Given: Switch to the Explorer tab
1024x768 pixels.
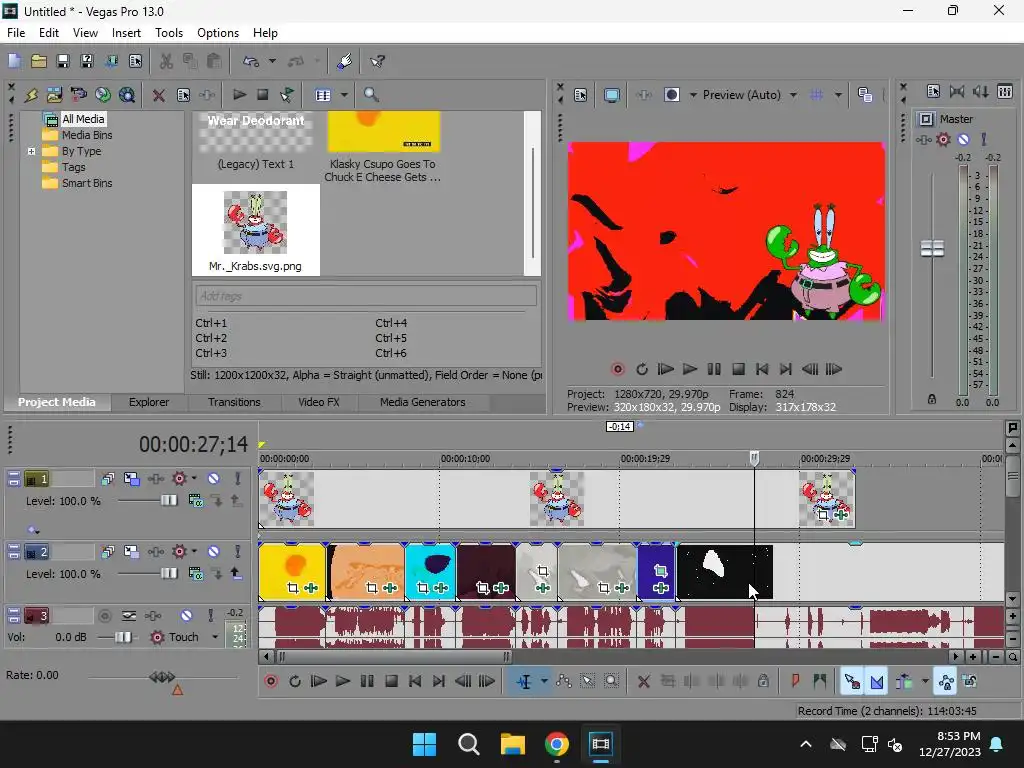Looking at the screenshot, I should point(149,402).
